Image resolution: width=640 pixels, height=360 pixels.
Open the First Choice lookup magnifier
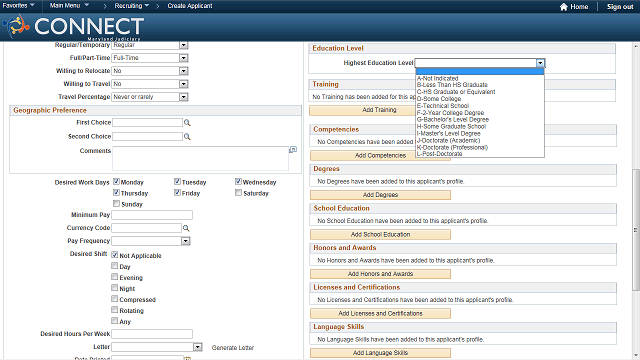pyautogui.click(x=187, y=122)
